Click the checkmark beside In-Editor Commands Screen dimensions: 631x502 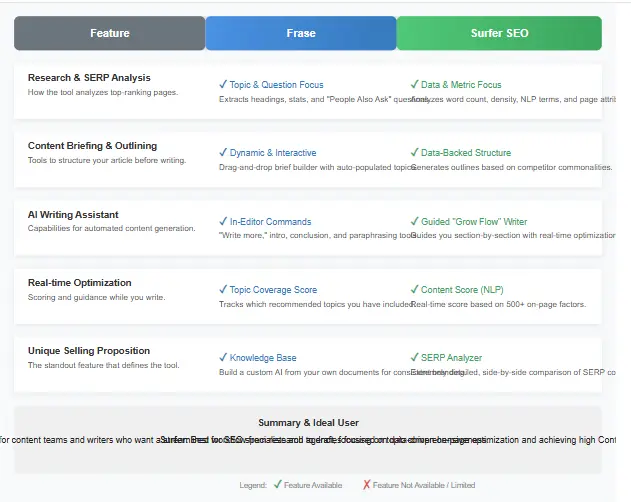click(223, 221)
